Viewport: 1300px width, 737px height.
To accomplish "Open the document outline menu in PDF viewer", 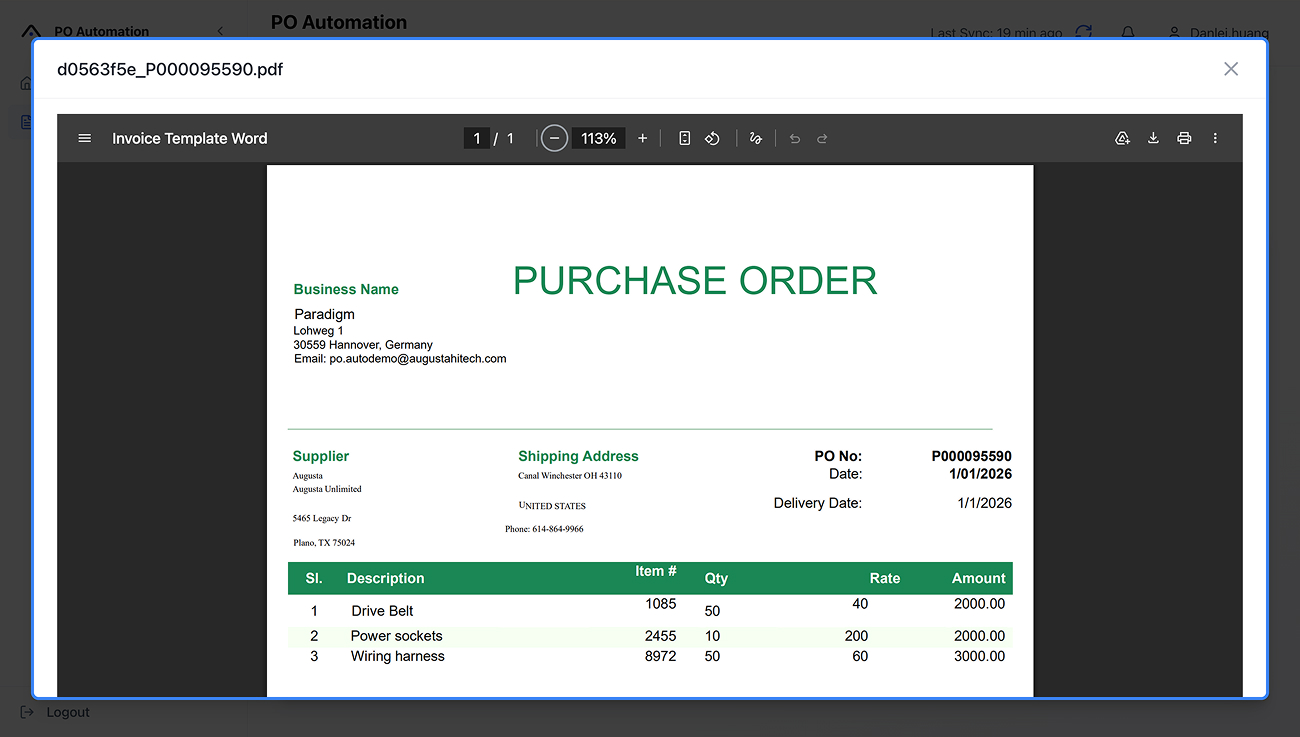I will tap(84, 138).
